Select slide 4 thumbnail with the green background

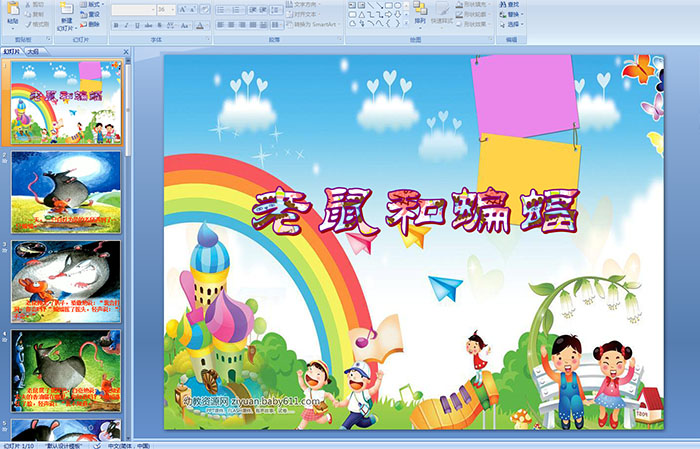point(66,370)
